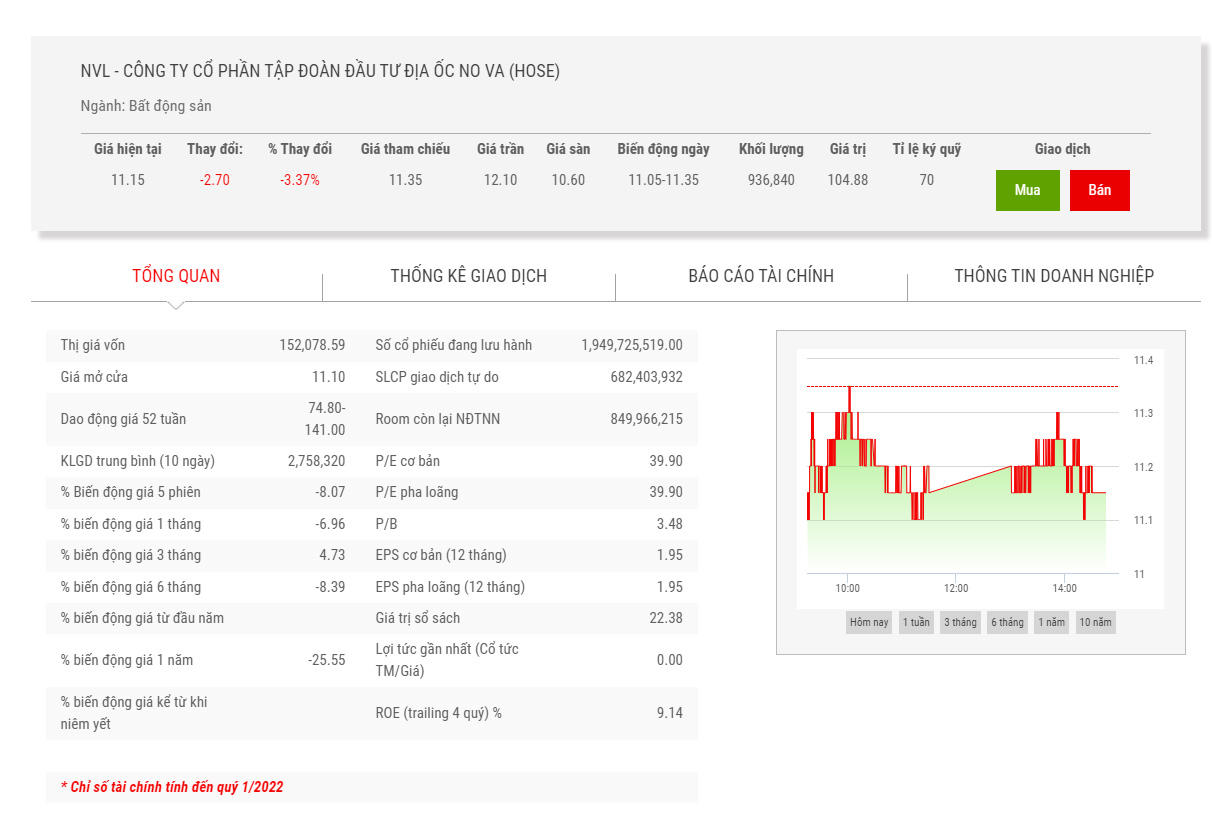Click the red Bán button
This screenshot has height=832, width=1212.
(x=1099, y=190)
